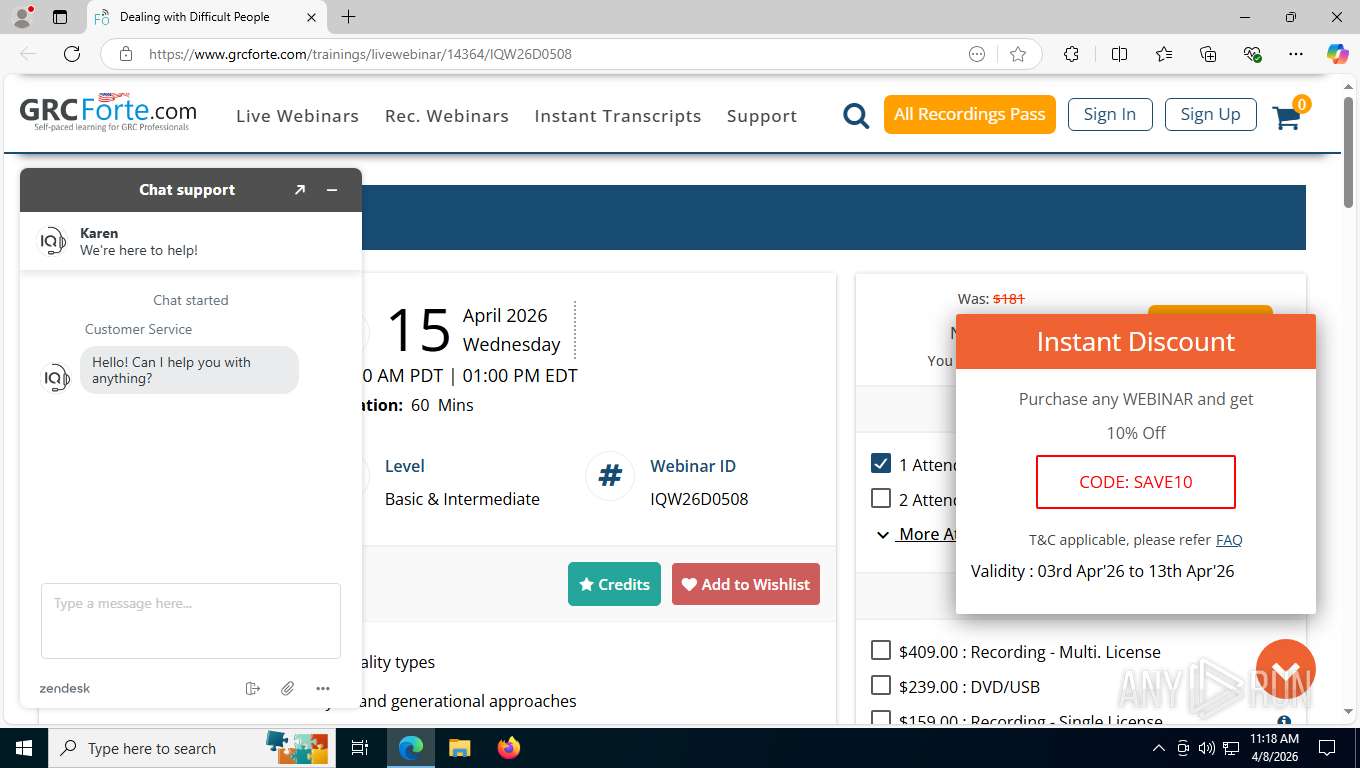Click the Sign Up button
Viewport: 1360px width, 768px height.
(1210, 114)
